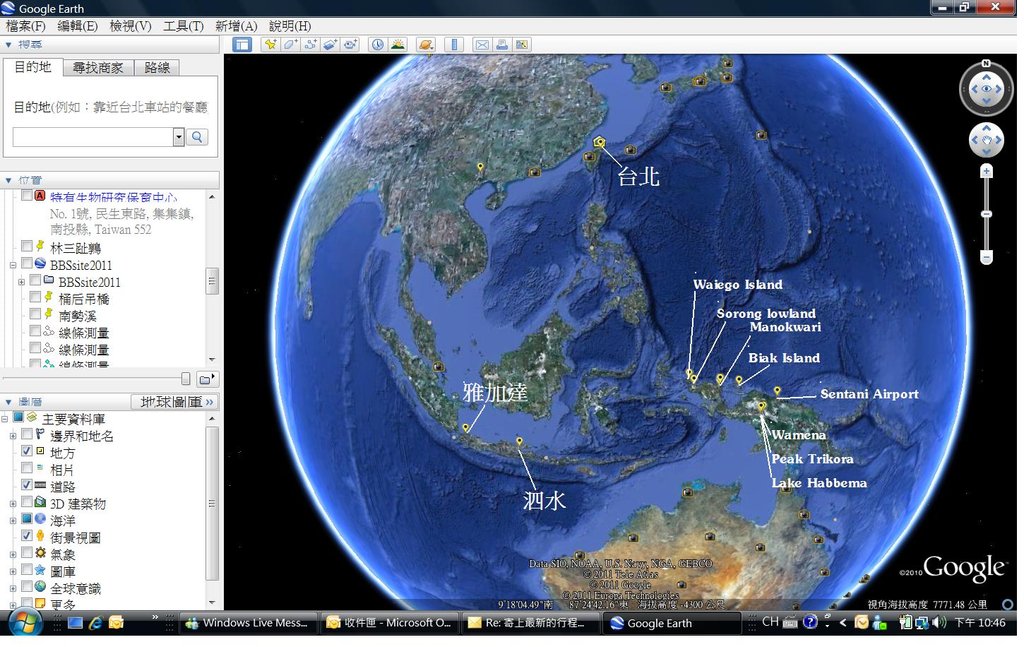Toggle the sidebar panel toolbar button

click(x=242, y=44)
